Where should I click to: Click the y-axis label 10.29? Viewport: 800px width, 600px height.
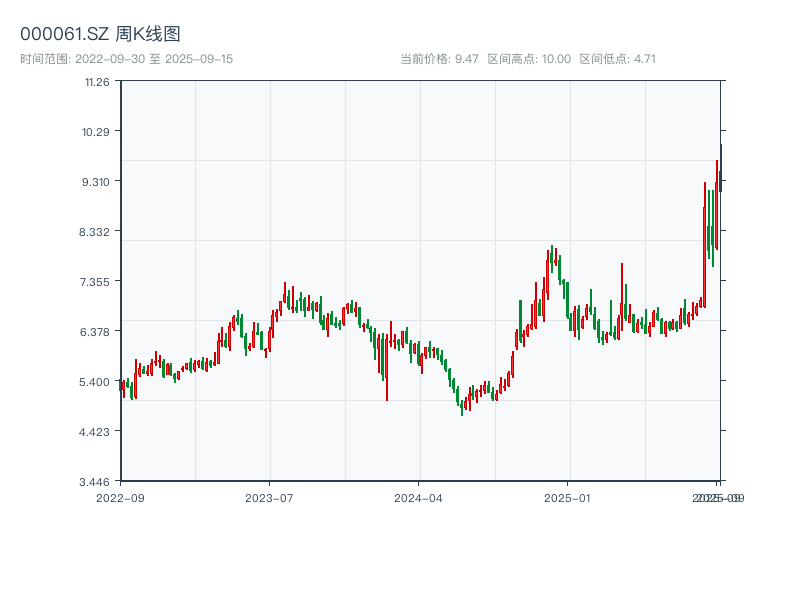point(96,132)
